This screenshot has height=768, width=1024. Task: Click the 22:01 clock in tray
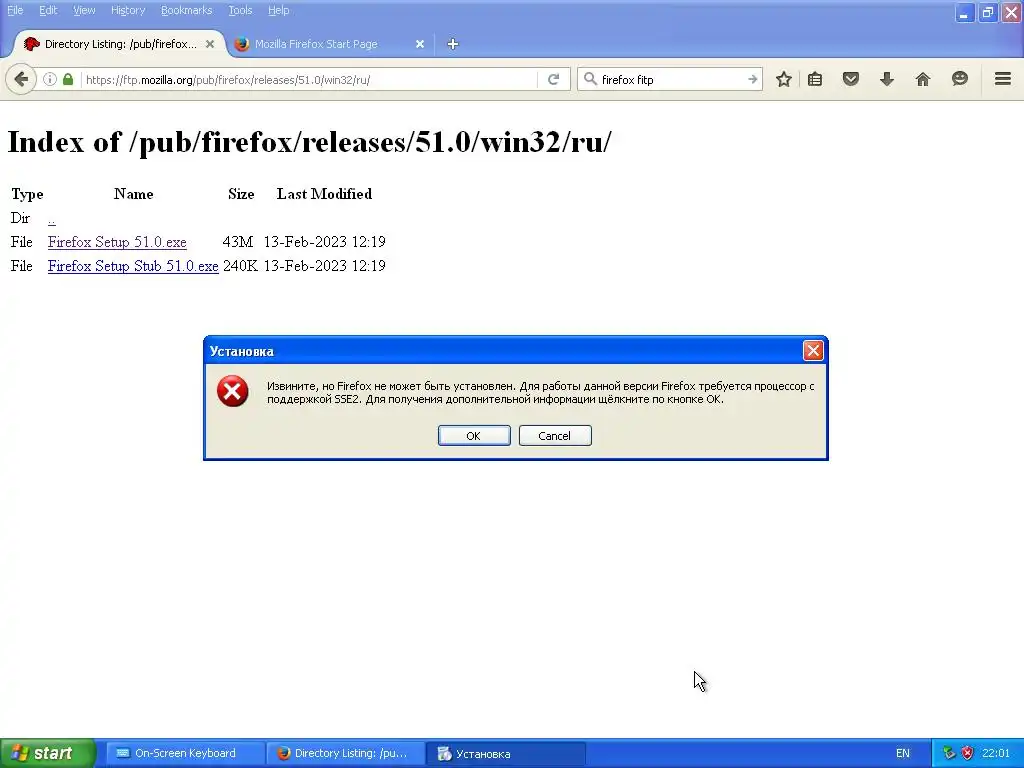995,753
